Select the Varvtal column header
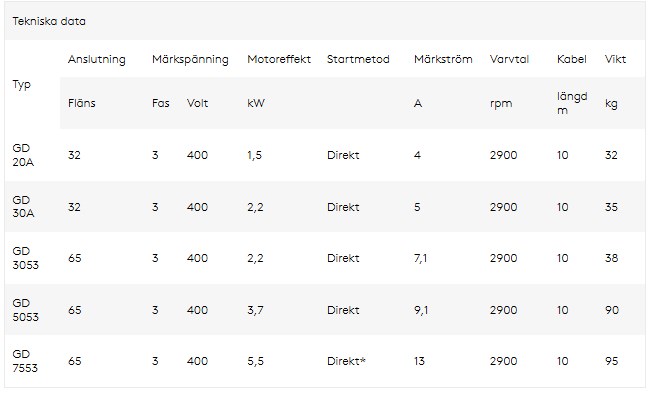The height and width of the screenshot is (402, 663). pos(509,60)
